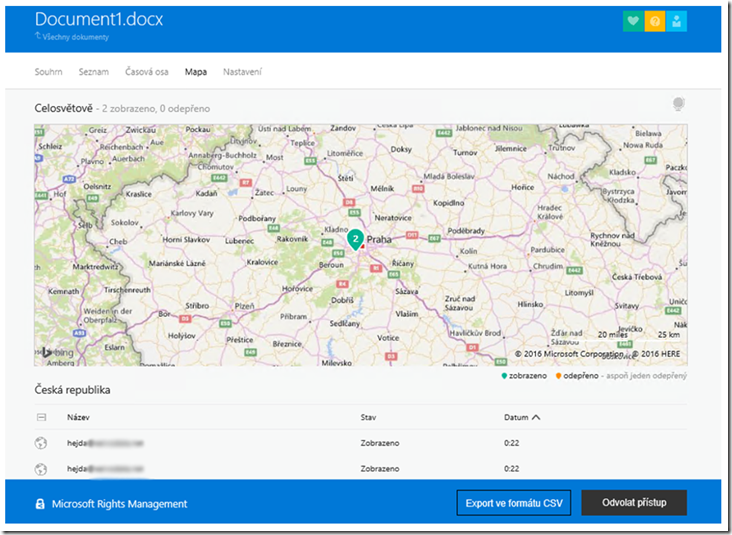The height and width of the screenshot is (535, 732).
Task: Click the Rakovník label on the map
Action: (x=292, y=239)
